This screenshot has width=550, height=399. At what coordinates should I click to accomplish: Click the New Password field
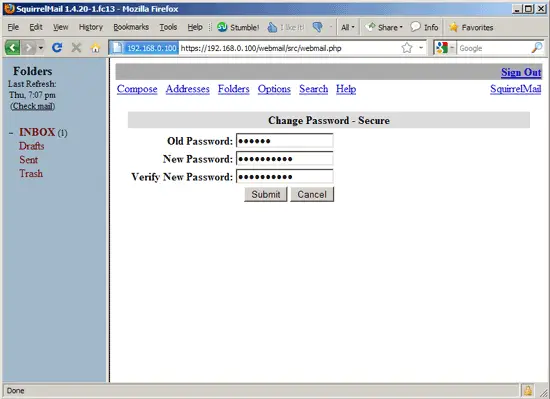click(284, 158)
